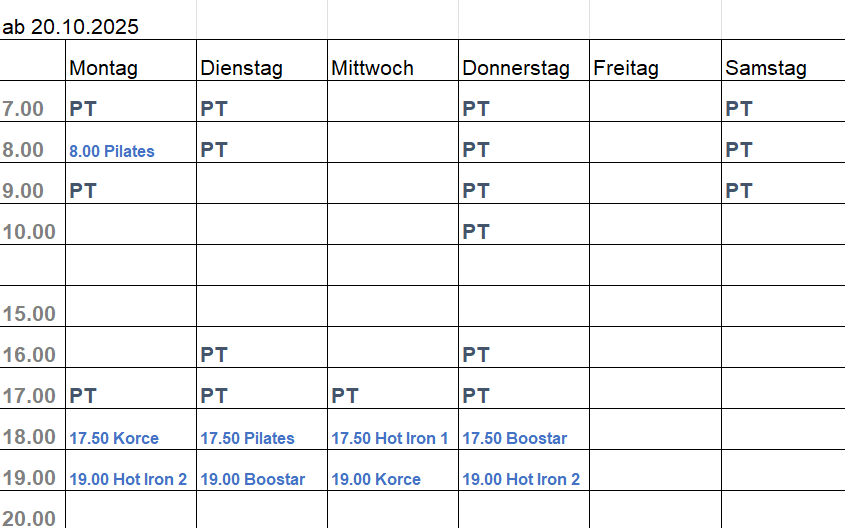The height and width of the screenshot is (528, 845).
Task: Select the '19.00 Korce' Wednesday cell
Action: coord(376,479)
